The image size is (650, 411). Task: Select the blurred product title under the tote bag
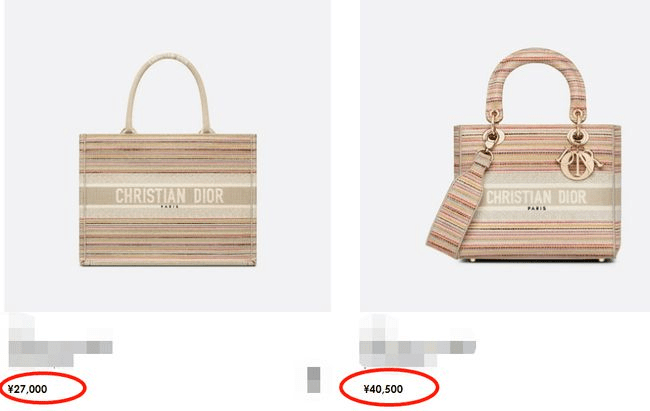click(61, 353)
